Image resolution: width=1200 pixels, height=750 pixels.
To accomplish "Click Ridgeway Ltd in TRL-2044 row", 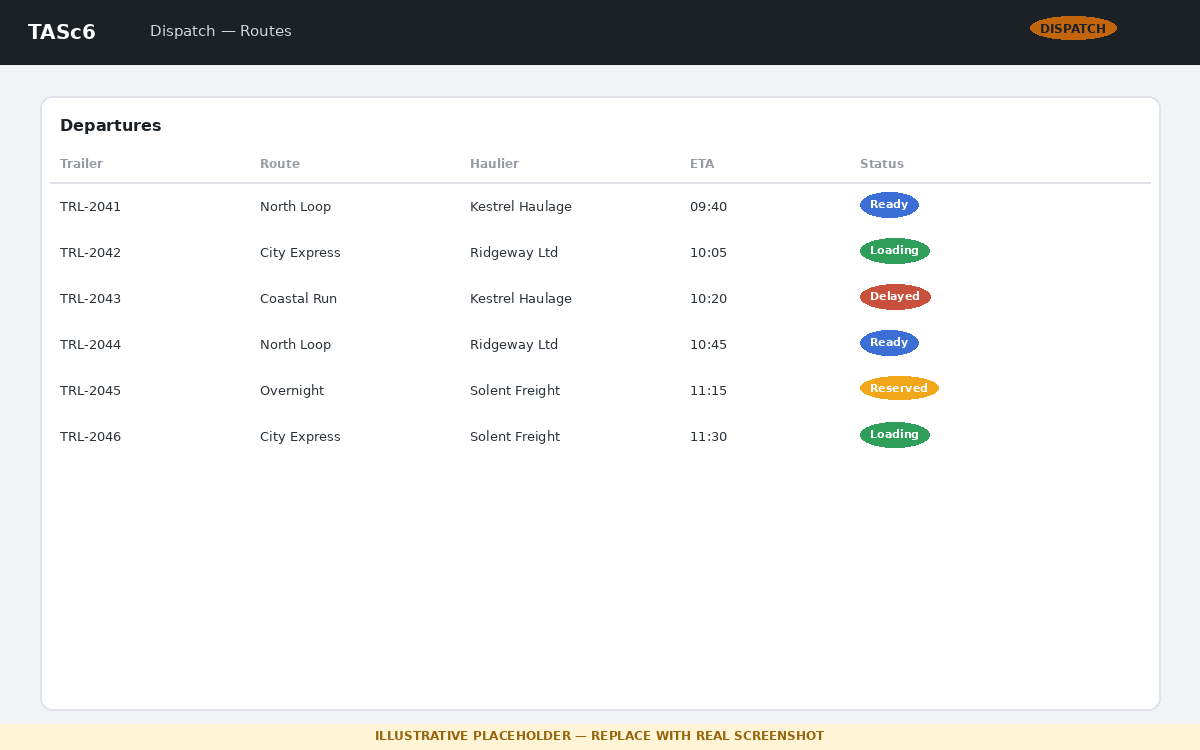I will coord(514,345).
